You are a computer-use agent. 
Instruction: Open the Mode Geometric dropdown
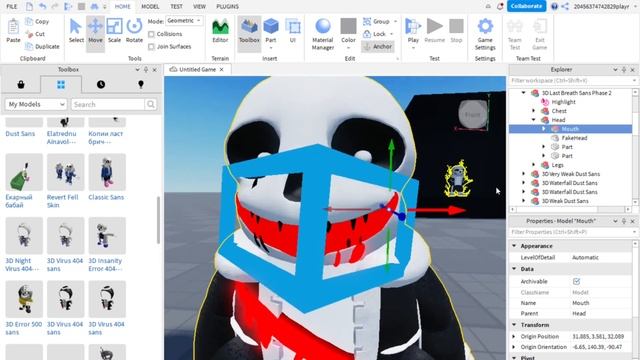184,20
